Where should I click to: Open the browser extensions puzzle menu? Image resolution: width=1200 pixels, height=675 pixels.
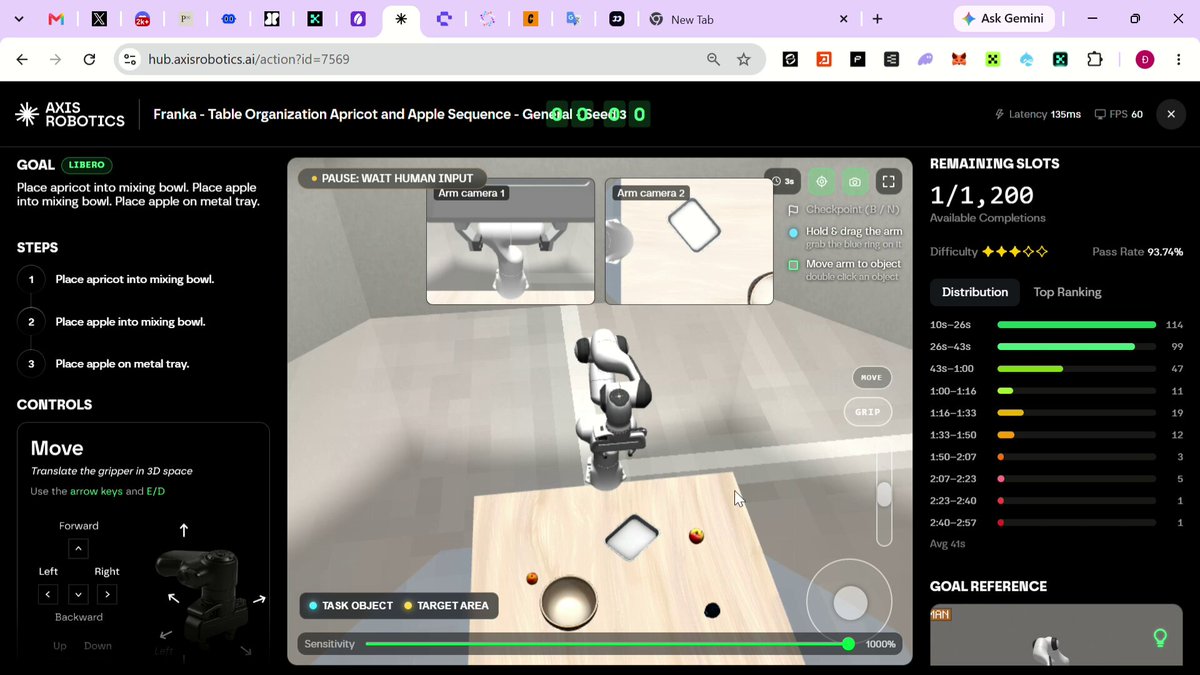point(1095,60)
